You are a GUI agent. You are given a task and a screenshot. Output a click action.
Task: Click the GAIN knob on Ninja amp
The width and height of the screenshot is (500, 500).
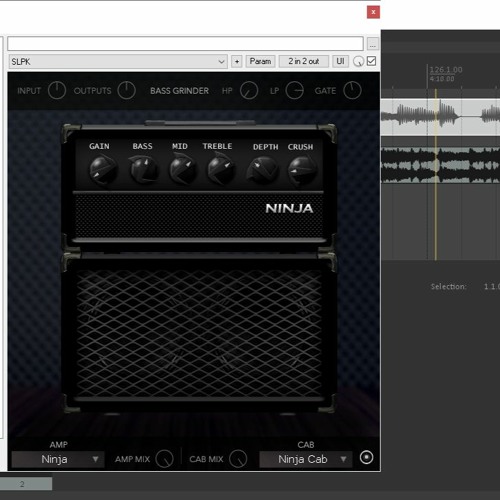103,170
